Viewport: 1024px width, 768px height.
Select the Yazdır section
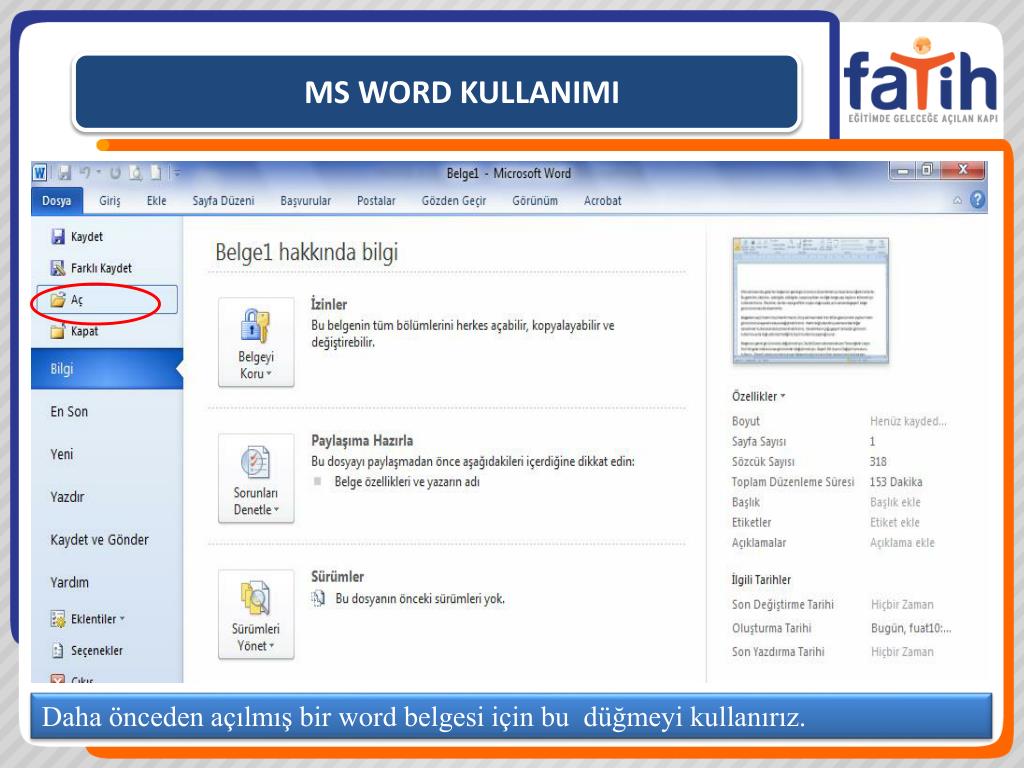(x=67, y=497)
